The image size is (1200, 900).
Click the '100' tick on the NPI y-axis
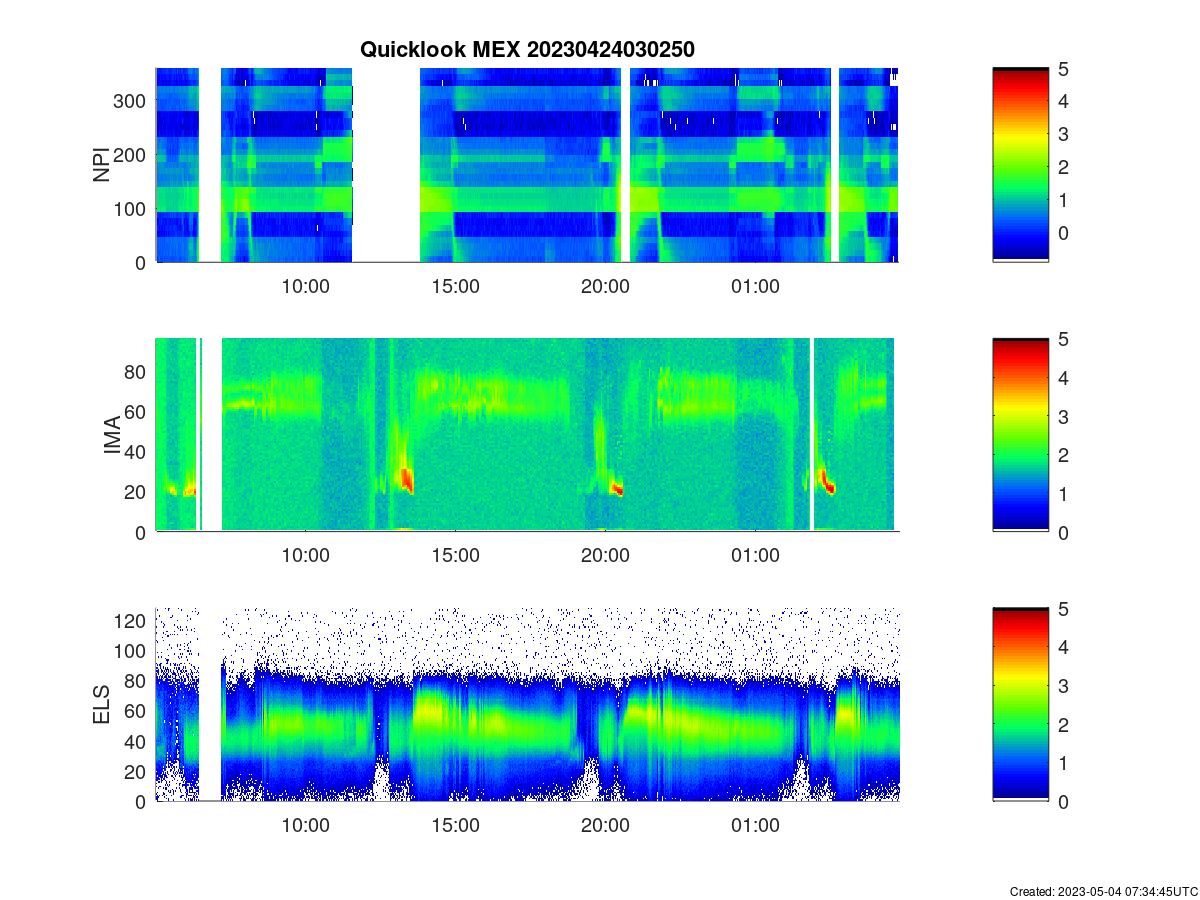pyautogui.click(x=131, y=209)
